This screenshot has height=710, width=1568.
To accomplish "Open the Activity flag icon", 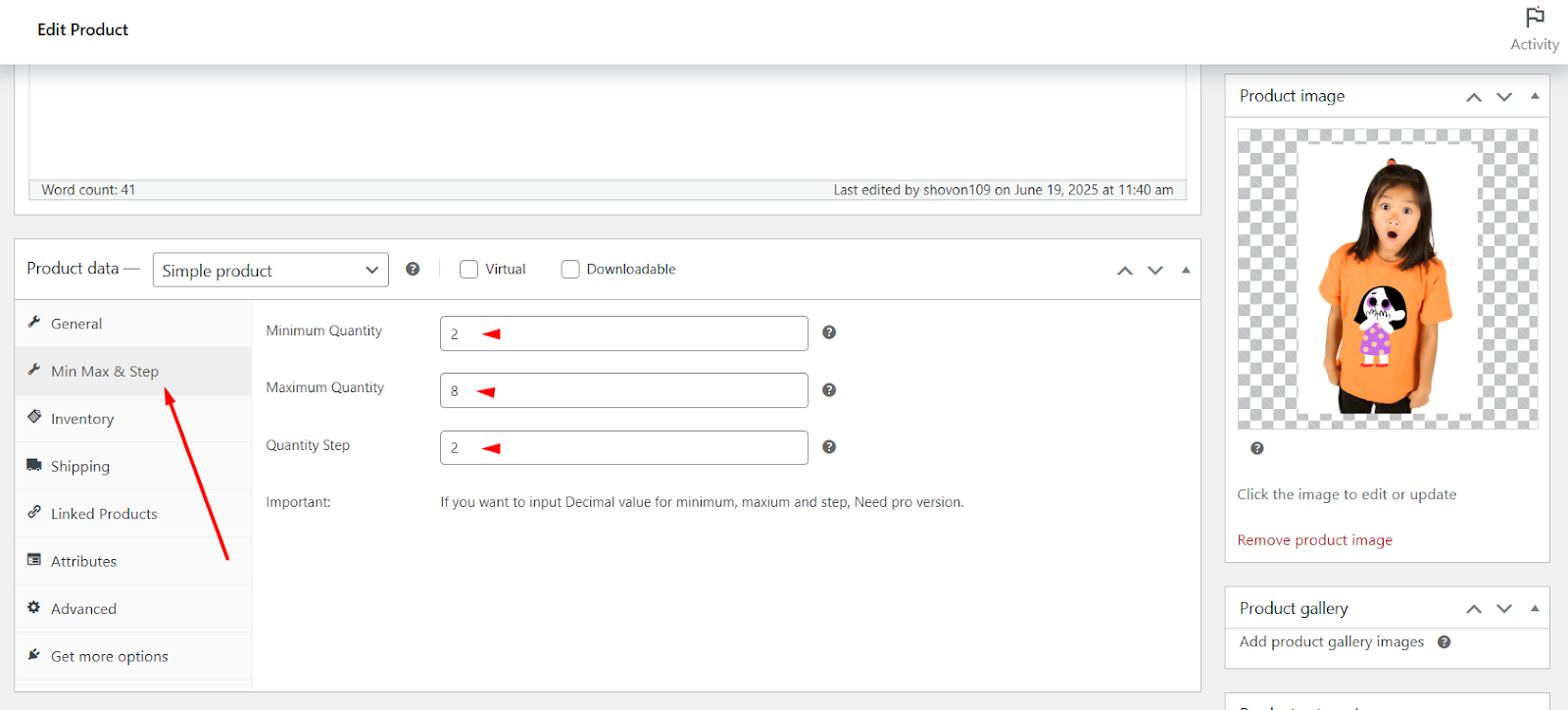I will point(1535,17).
